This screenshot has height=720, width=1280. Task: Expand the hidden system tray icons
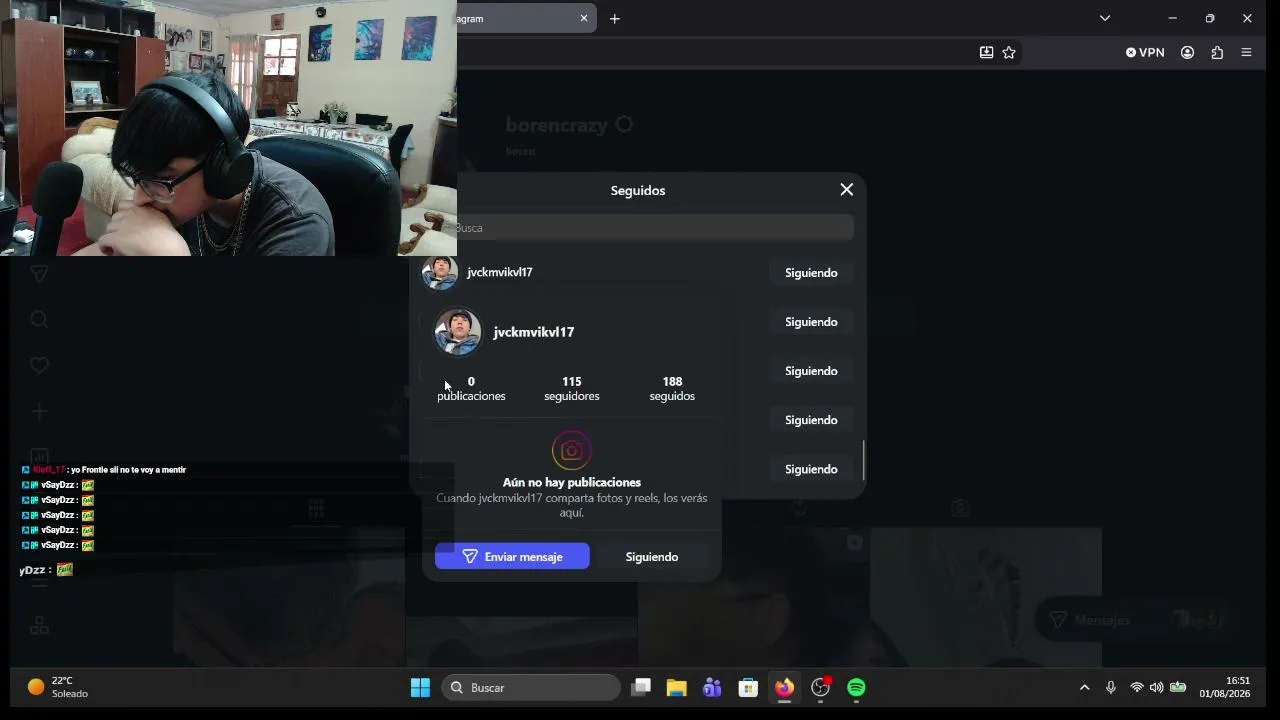[x=1084, y=688]
